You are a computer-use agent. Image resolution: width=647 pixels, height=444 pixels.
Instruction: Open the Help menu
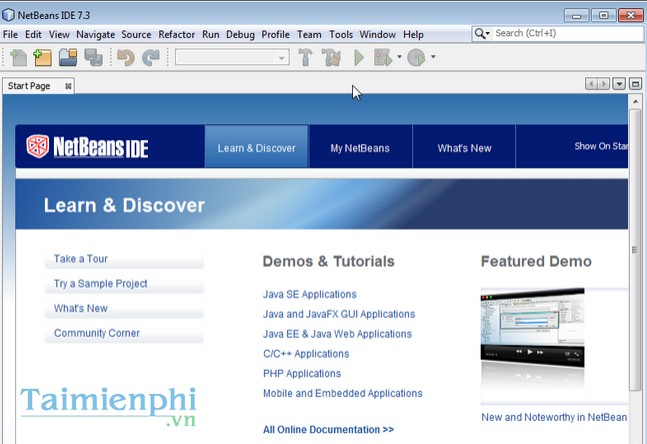pos(413,35)
